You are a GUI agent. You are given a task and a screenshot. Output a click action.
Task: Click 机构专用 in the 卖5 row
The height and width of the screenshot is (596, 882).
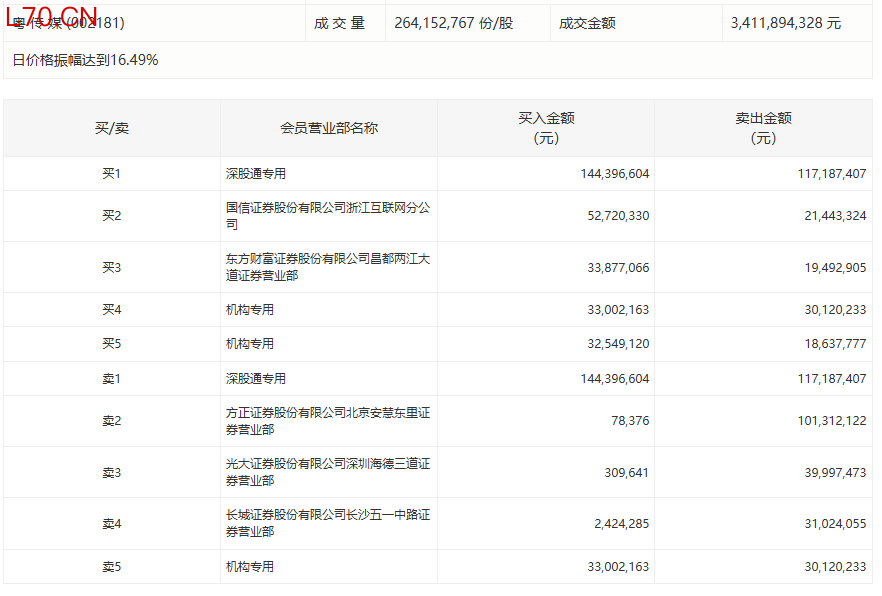click(250, 567)
